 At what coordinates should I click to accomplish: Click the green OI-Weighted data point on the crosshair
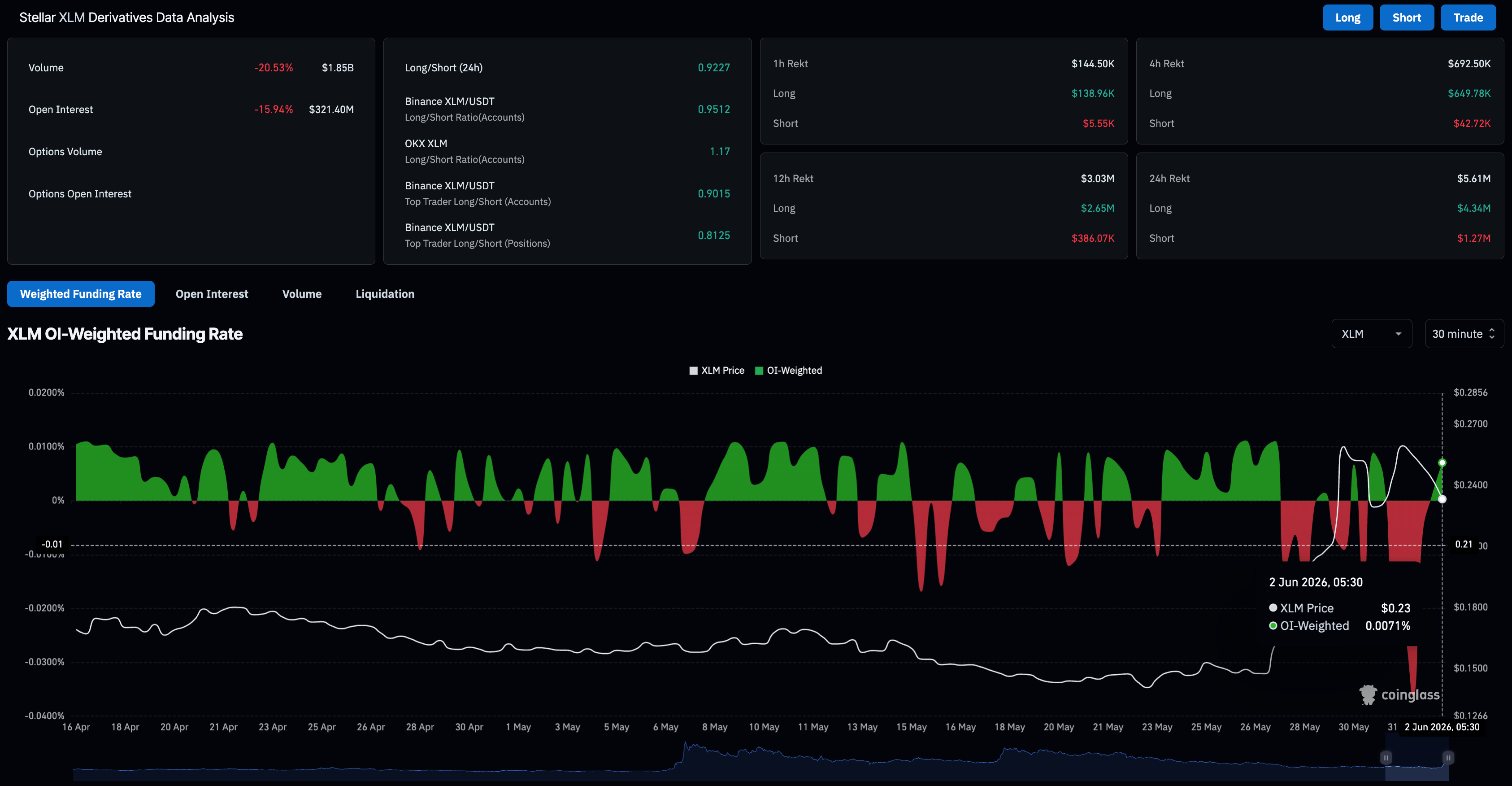point(1442,463)
